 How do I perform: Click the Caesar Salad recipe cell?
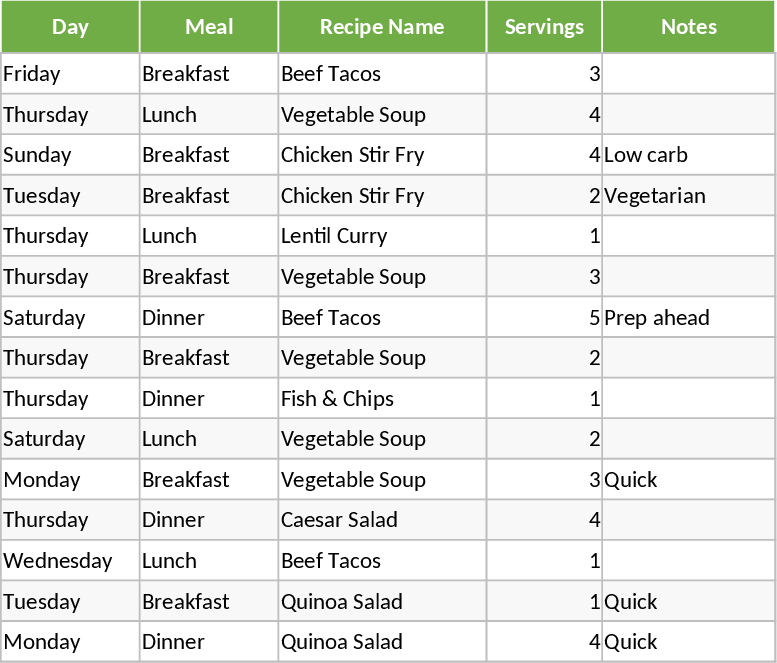click(382, 520)
